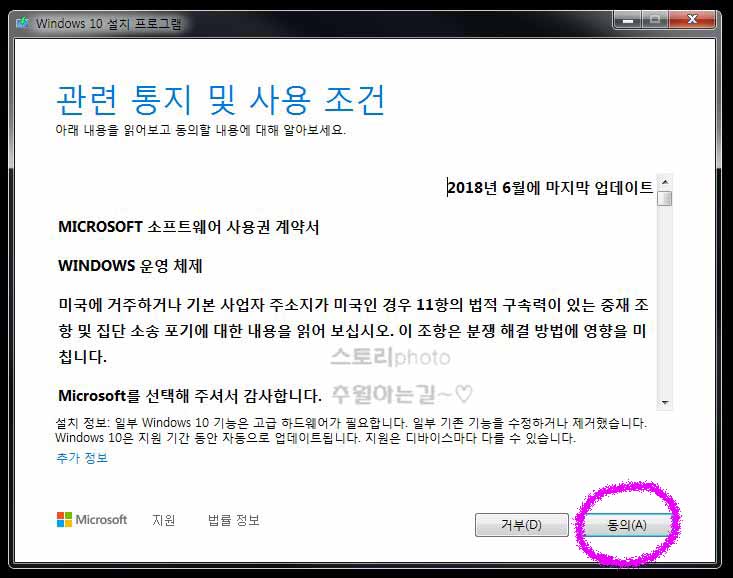The image size is (733, 578).
Task: Click the license scrollbar up arrow
Action: pyautogui.click(x=665, y=181)
